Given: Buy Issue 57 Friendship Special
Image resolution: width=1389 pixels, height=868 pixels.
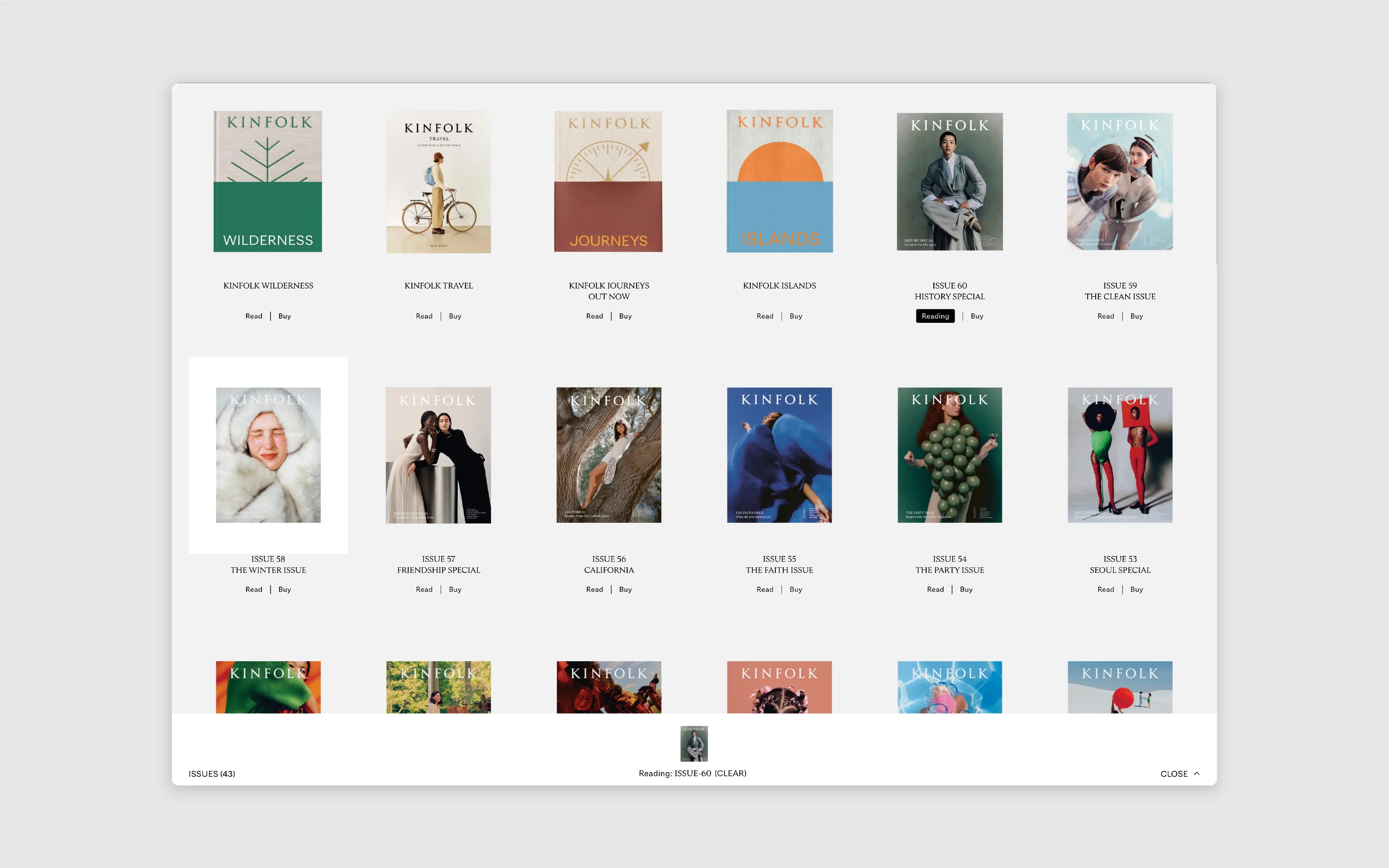Looking at the screenshot, I should click(x=455, y=590).
